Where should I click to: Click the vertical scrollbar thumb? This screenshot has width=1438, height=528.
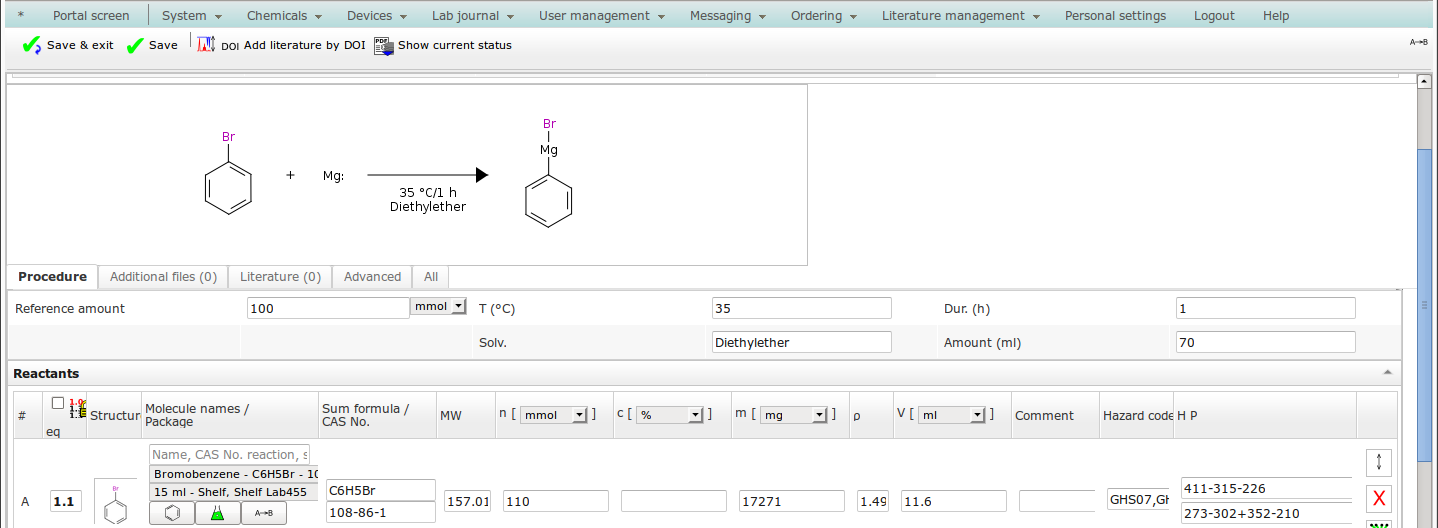[x=1425, y=305]
